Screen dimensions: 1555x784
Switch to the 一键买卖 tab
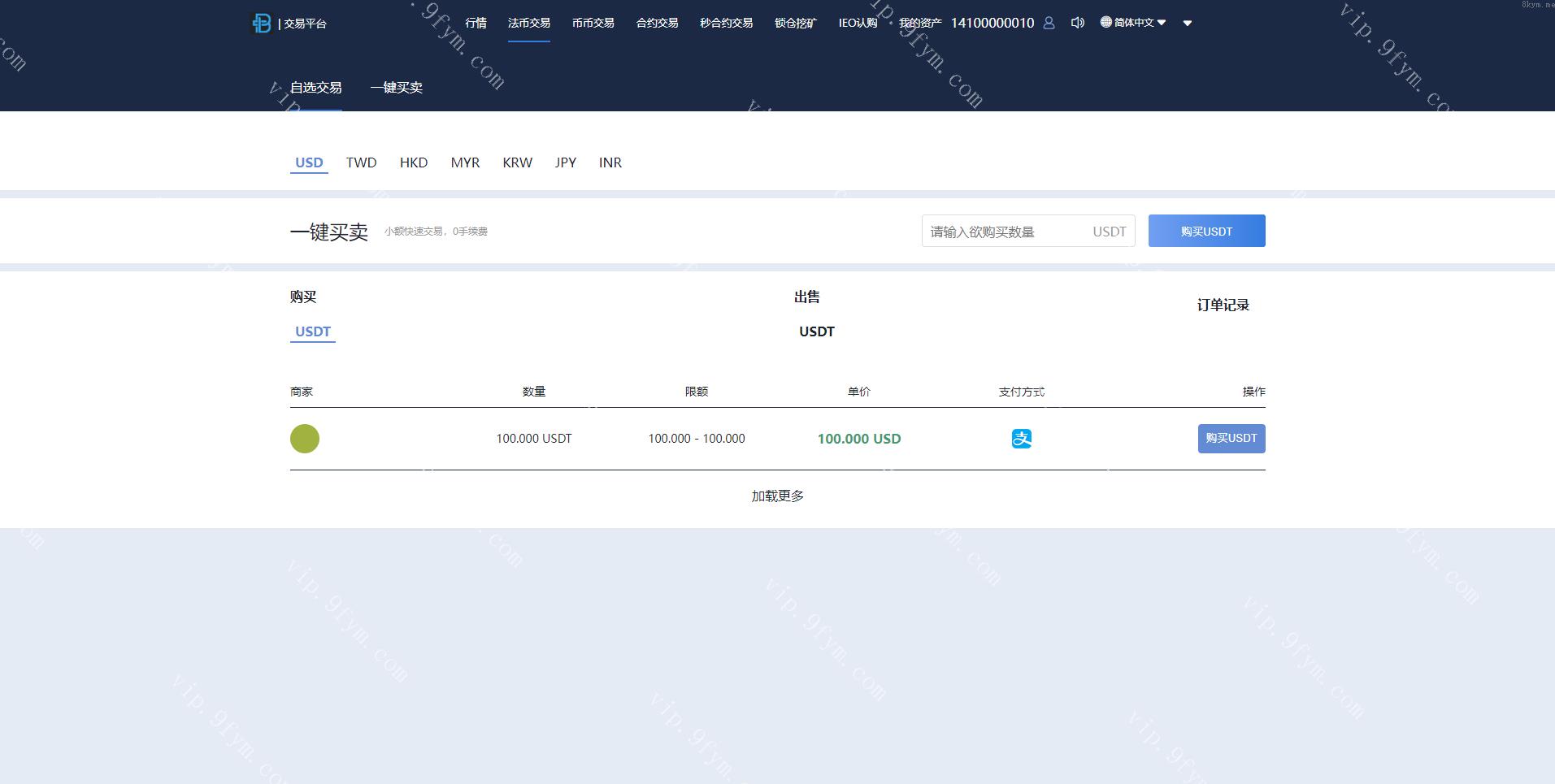pyautogui.click(x=396, y=88)
